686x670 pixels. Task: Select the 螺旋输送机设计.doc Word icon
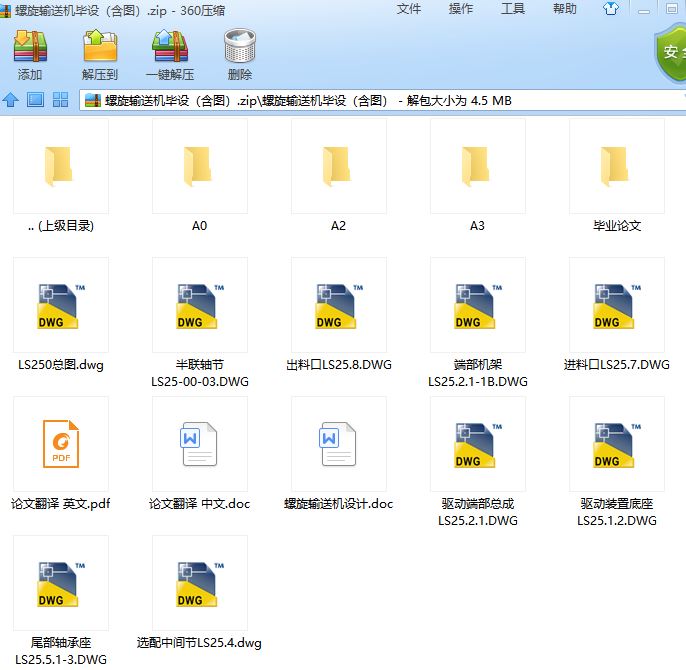coord(339,444)
